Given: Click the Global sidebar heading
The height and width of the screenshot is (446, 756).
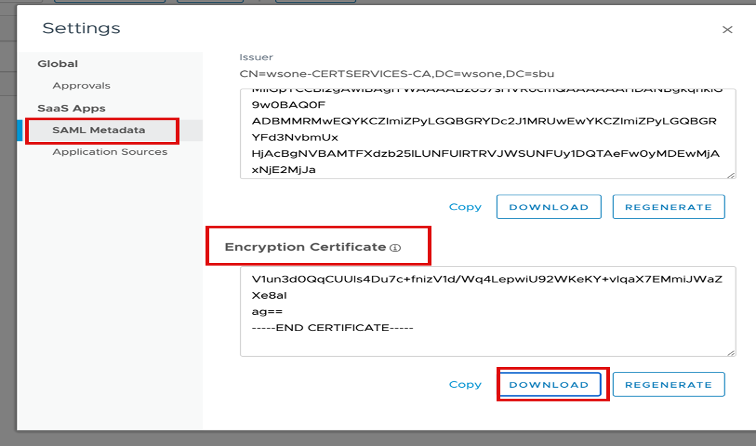Looking at the screenshot, I should (57, 64).
